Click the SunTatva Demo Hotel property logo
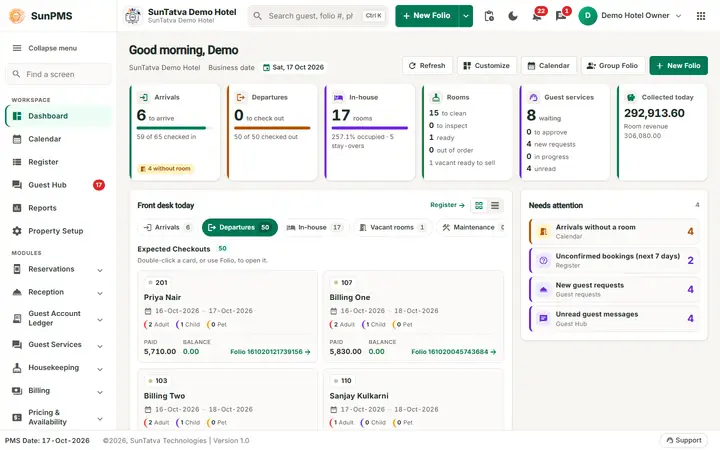 [133, 16]
